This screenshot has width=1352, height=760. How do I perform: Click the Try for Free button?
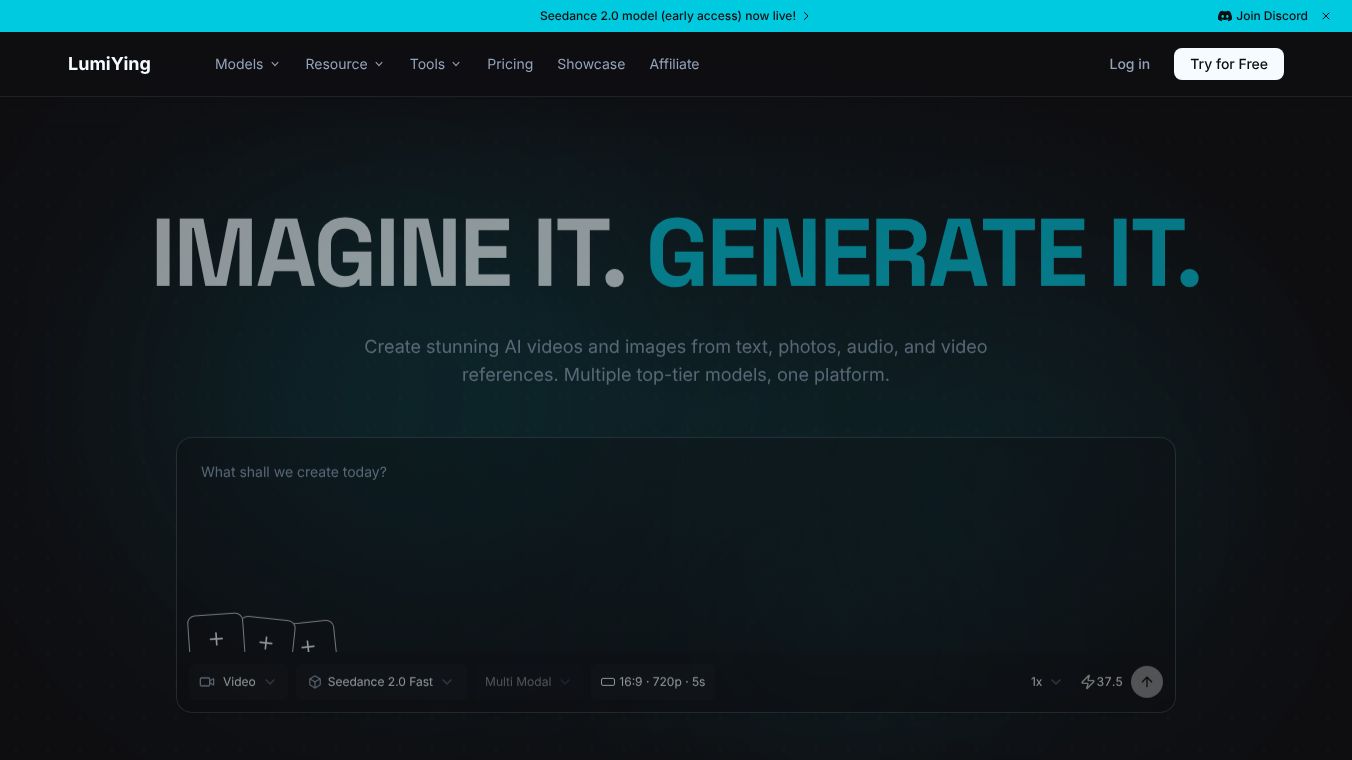point(1229,64)
